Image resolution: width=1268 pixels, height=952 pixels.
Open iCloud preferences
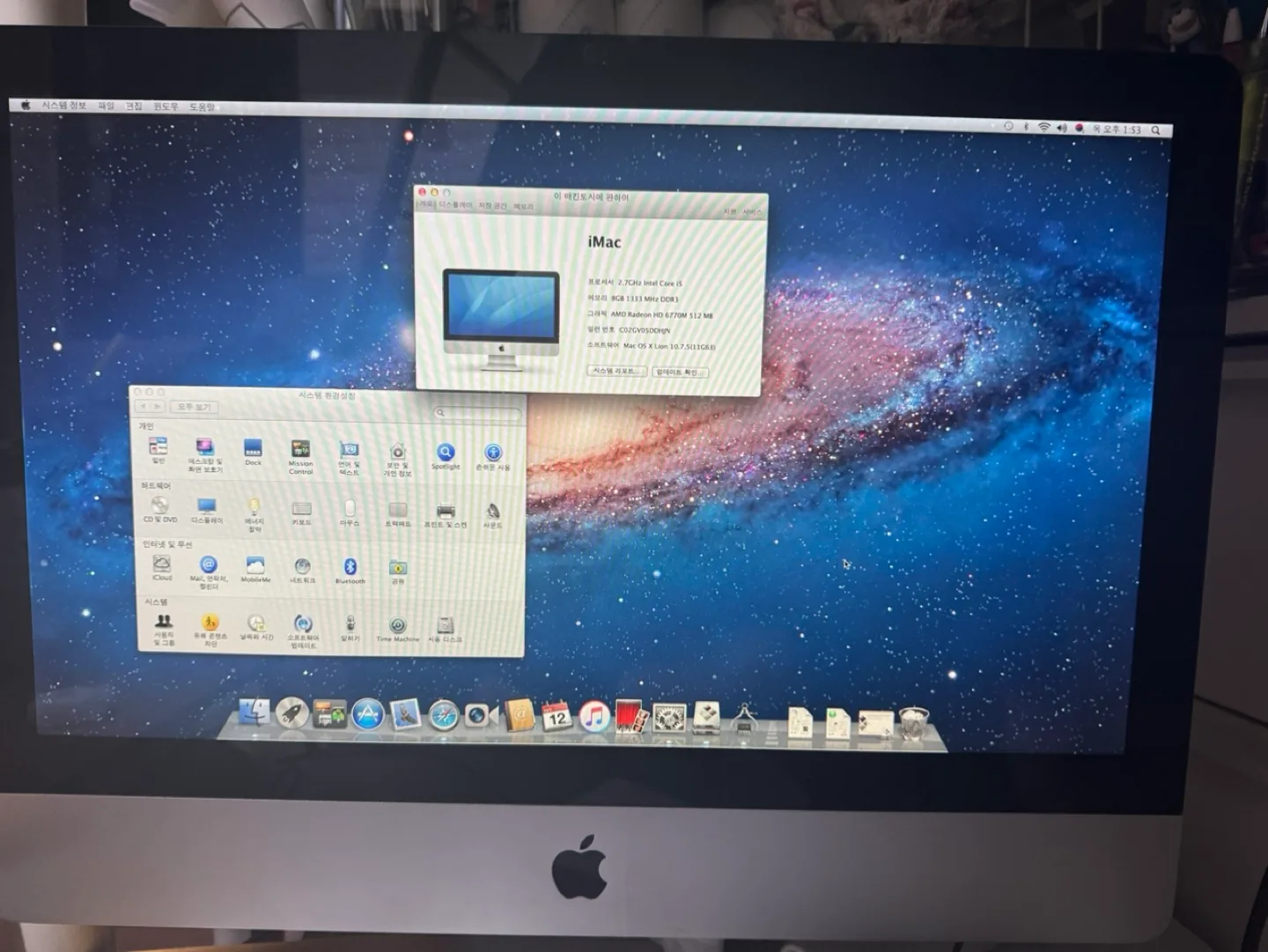pyautogui.click(x=162, y=568)
